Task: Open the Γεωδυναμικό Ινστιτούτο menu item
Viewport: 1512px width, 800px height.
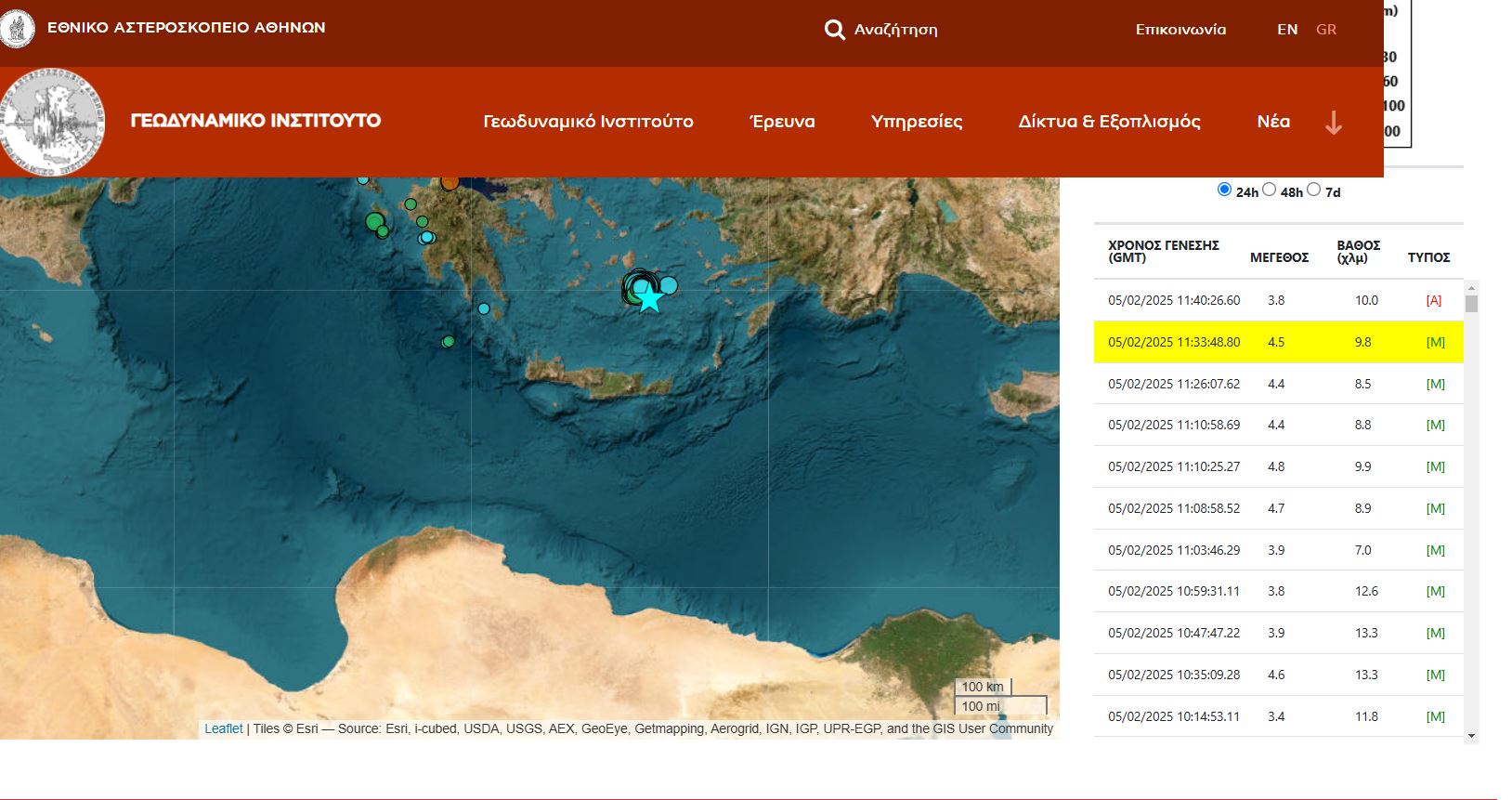Action: click(x=588, y=122)
